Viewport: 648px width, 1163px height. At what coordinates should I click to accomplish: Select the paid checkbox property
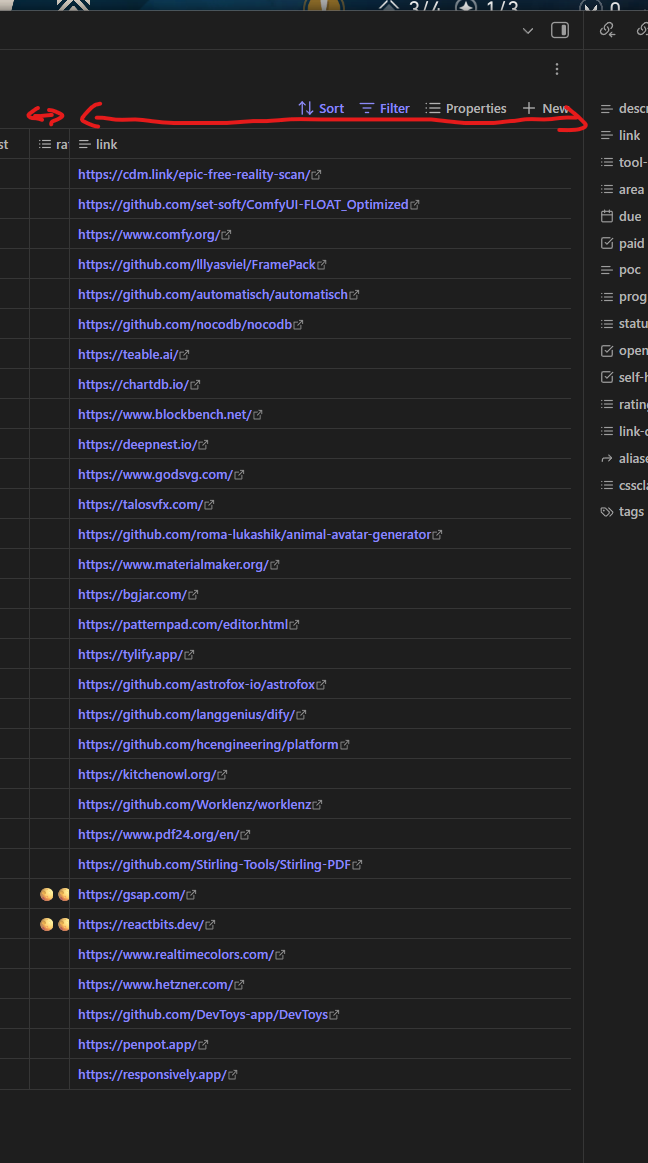pyautogui.click(x=624, y=243)
